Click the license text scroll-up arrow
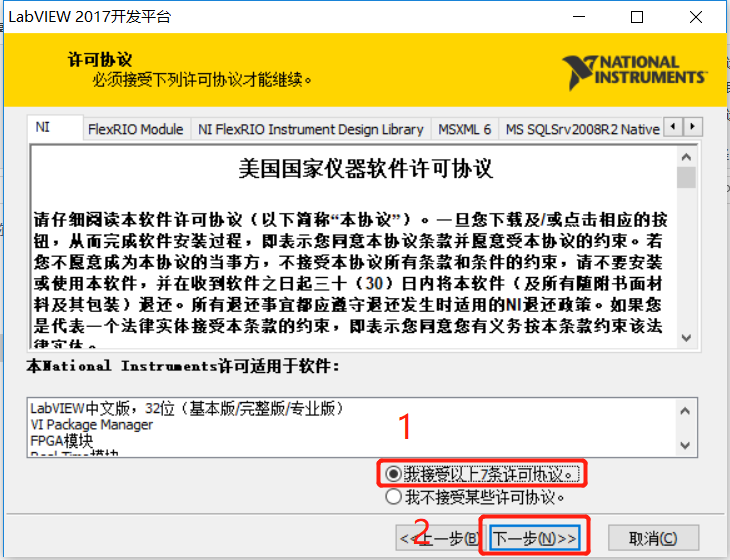The height and width of the screenshot is (560, 730). pos(686,157)
